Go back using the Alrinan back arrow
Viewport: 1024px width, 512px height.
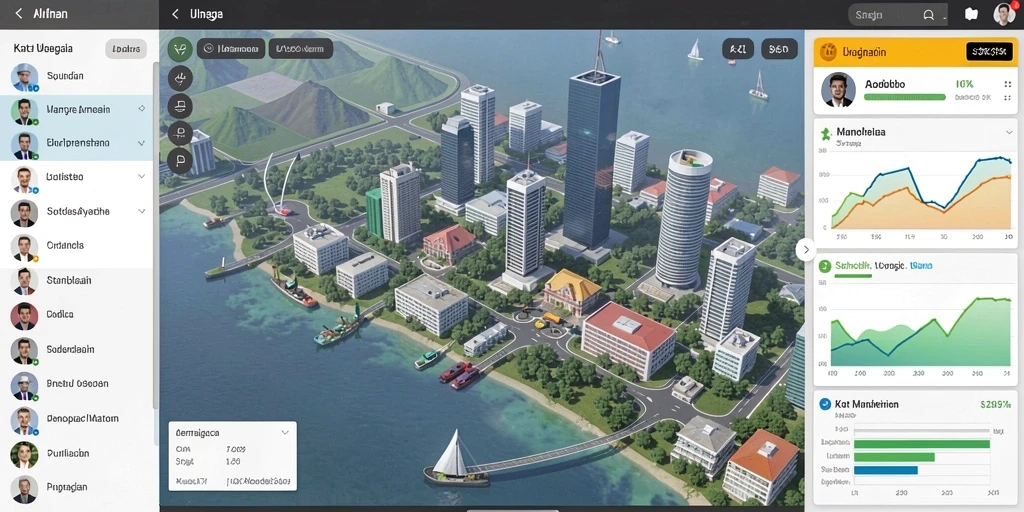pos(19,14)
